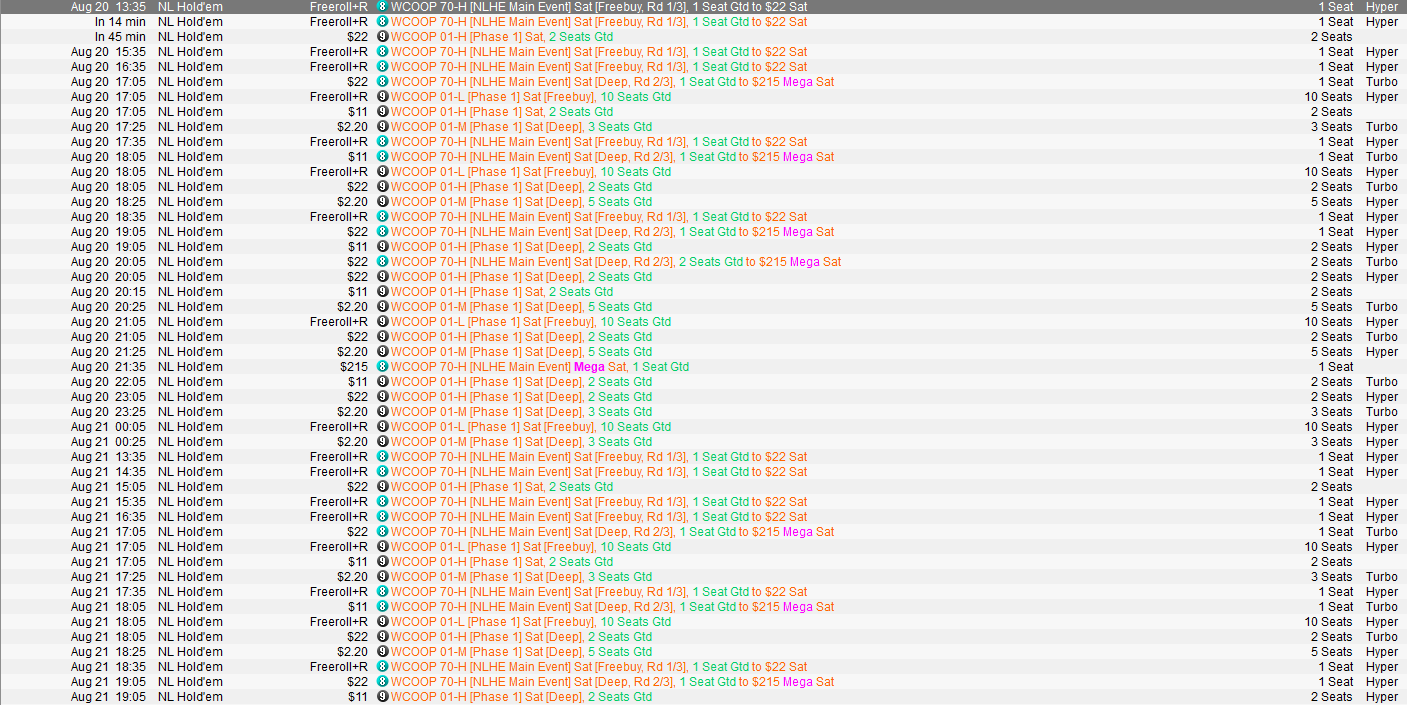Click the 8-max icon in the 'In 14 min' row
This screenshot has height=705, width=1407.
pos(382,21)
